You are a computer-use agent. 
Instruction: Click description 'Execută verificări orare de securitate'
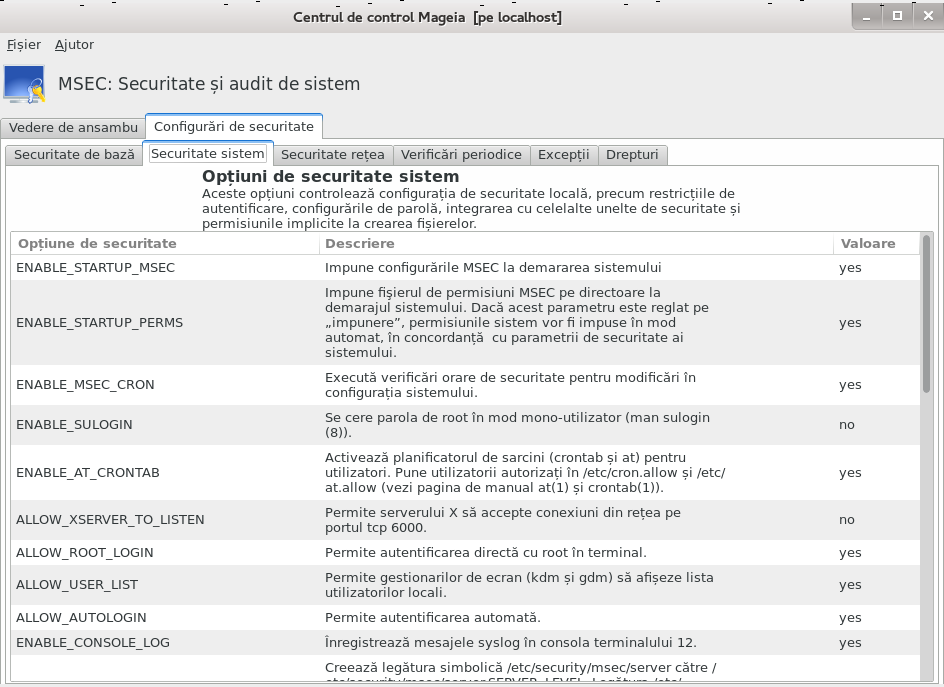tap(510, 385)
